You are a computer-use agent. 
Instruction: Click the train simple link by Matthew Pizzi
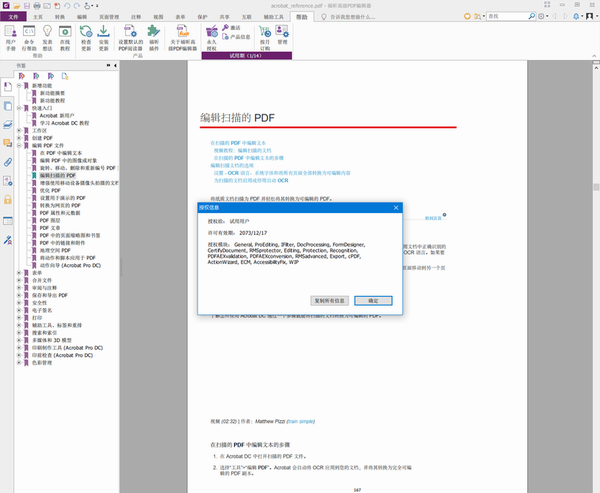[x=301, y=421]
